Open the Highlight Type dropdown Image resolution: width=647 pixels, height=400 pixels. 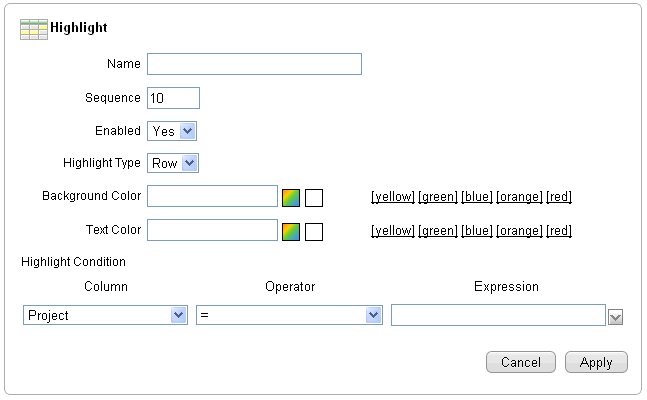(173, 163)
